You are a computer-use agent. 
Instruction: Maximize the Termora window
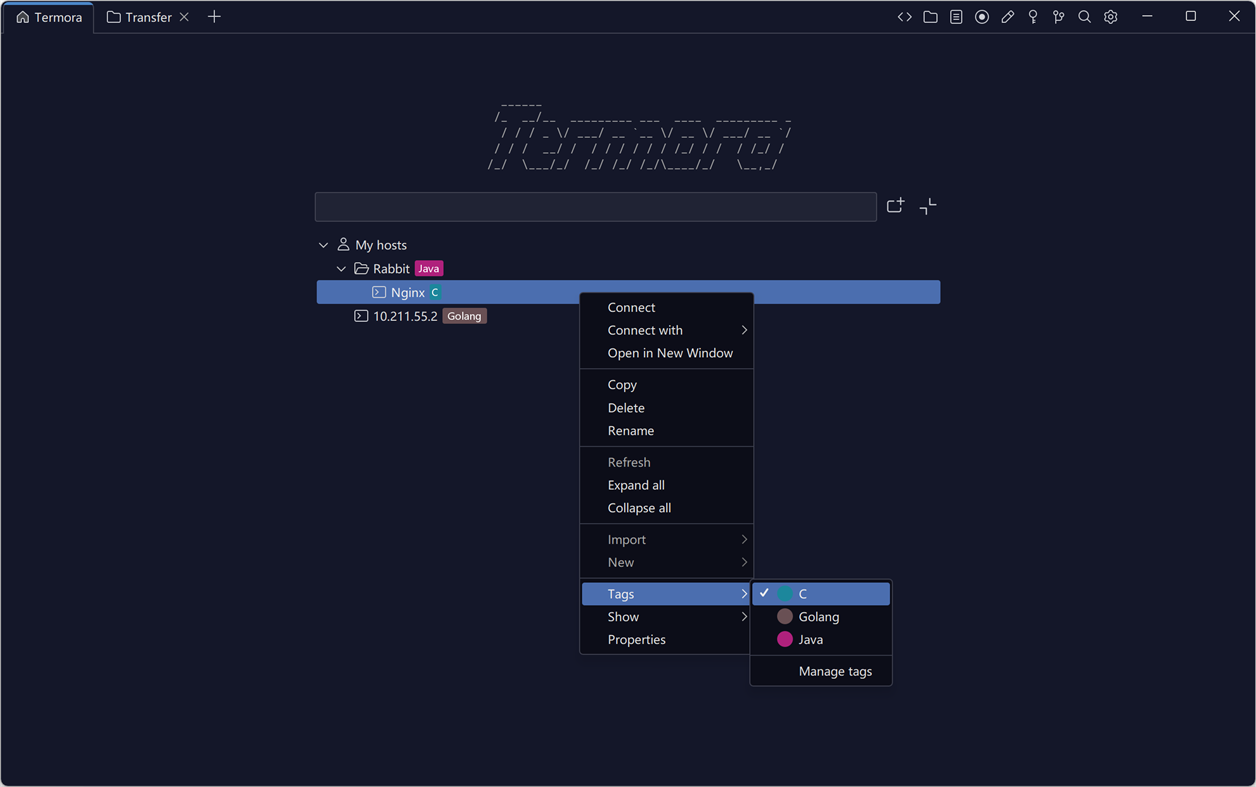1190,17
